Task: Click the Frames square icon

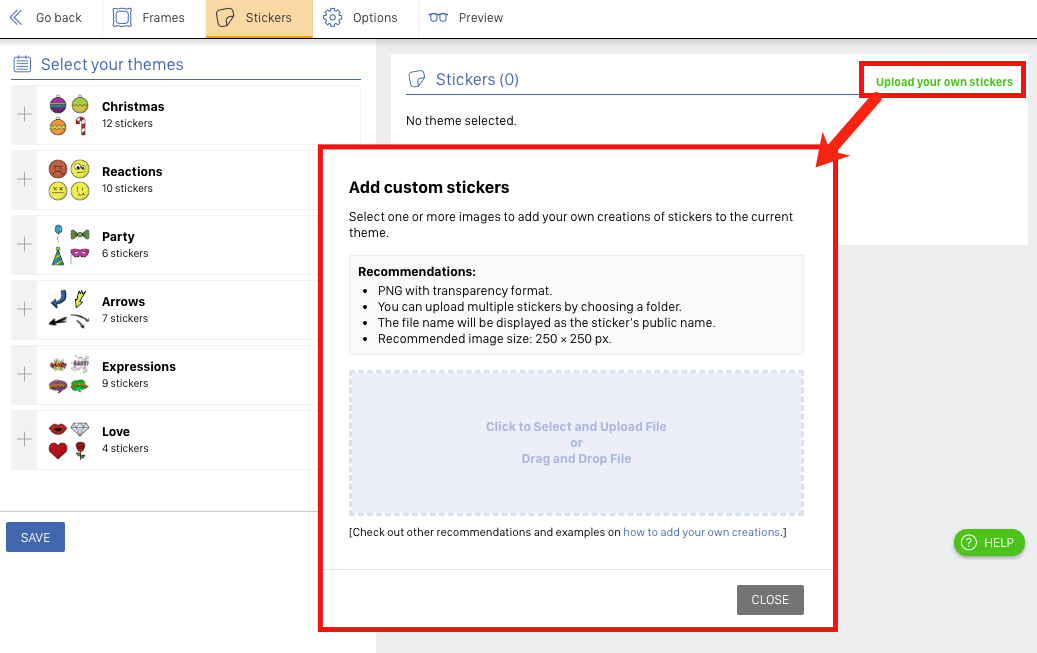Action: (x=122, y=18)
